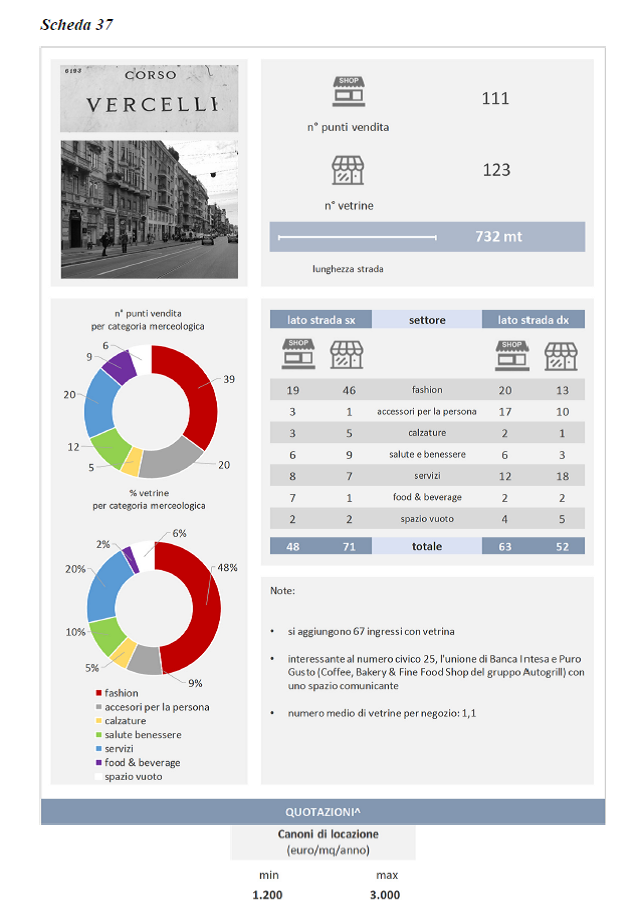This screenshot has height=915, width=640.
Task: Click the shop icon above 'n° punti vendita'
Action: pos(349,93)
